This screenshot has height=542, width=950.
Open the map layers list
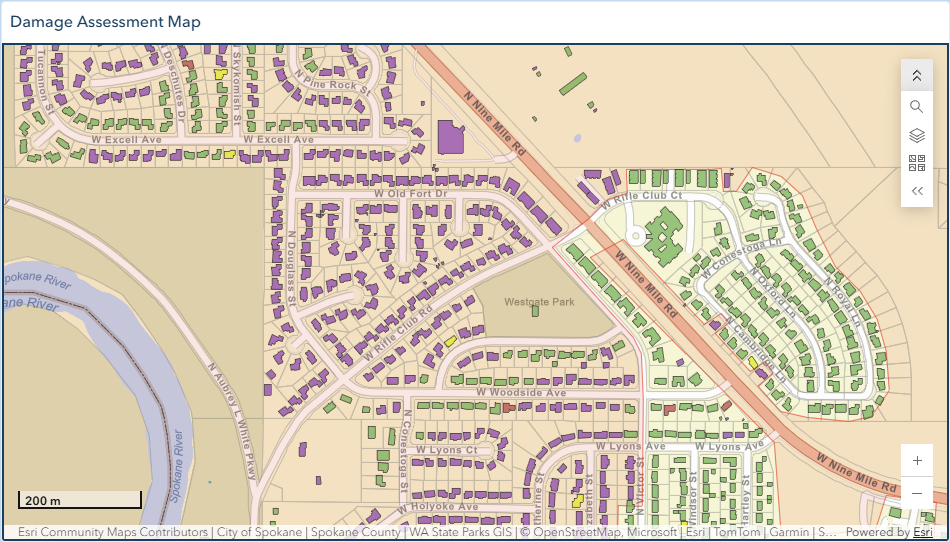[917, 136]
